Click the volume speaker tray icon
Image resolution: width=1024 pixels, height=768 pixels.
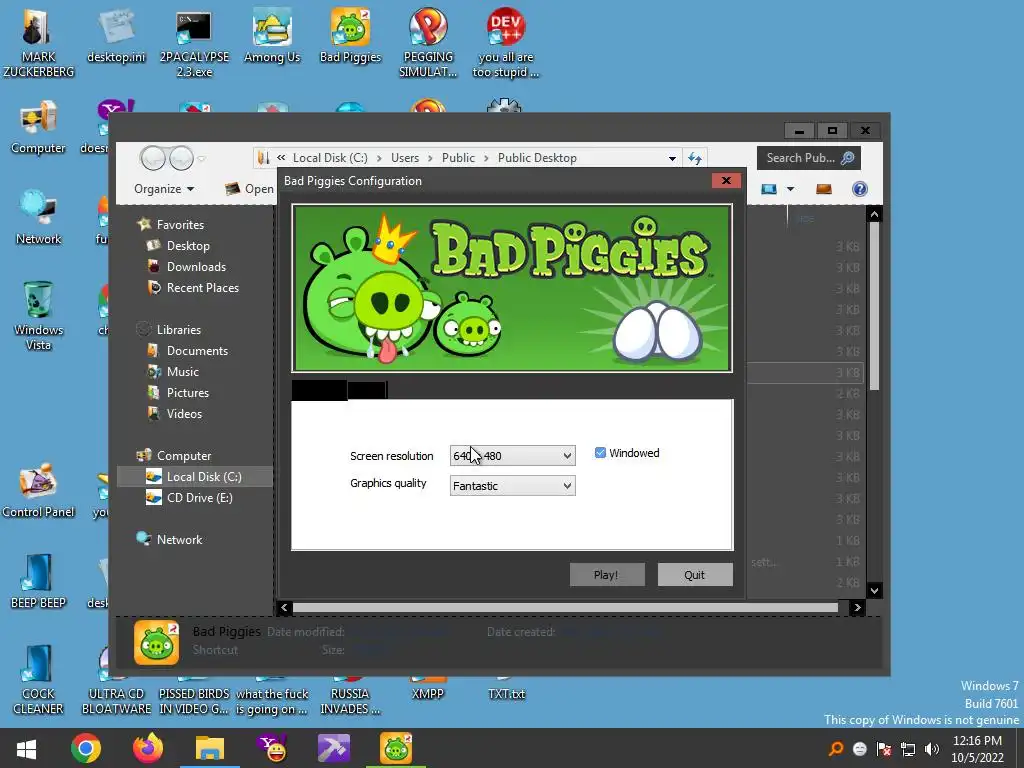coord(932,749)
